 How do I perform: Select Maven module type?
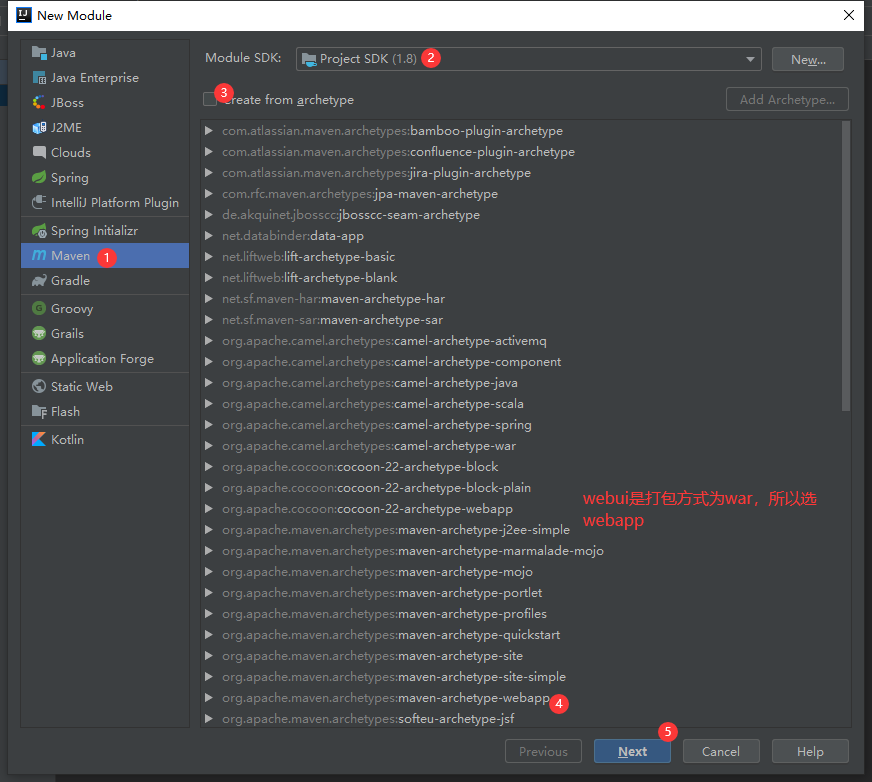point(105,256)
